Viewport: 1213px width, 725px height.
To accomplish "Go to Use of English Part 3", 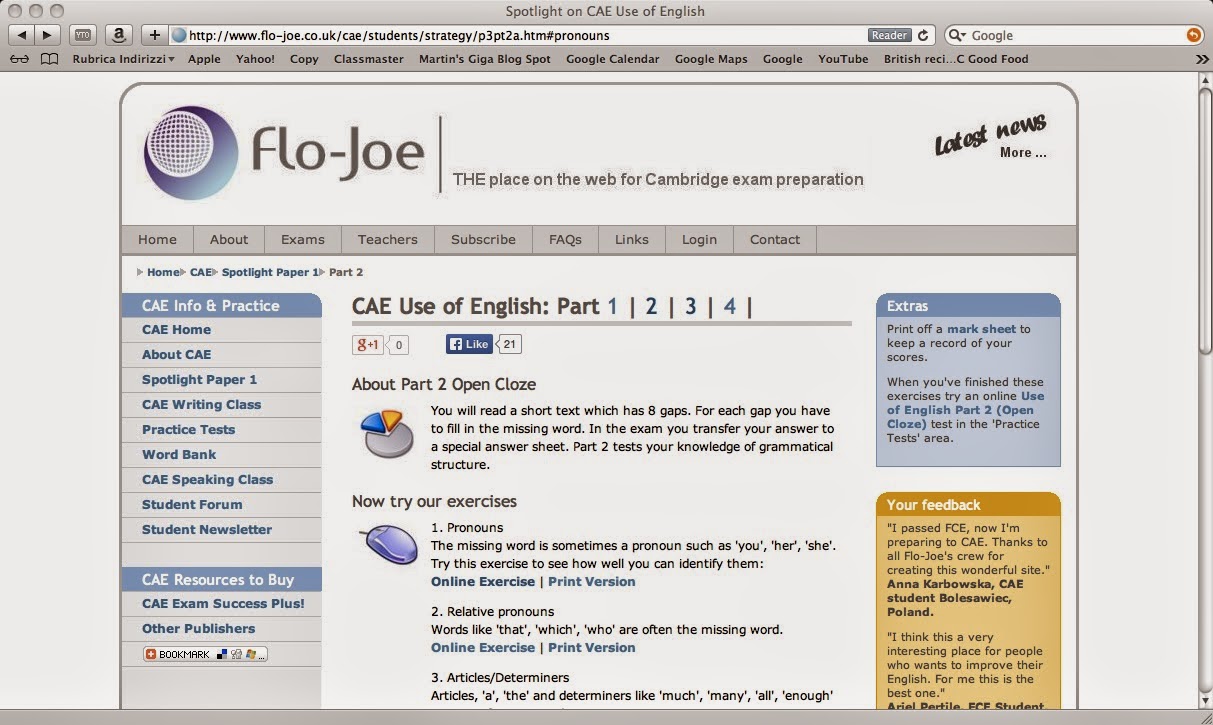I will [690, 307].
